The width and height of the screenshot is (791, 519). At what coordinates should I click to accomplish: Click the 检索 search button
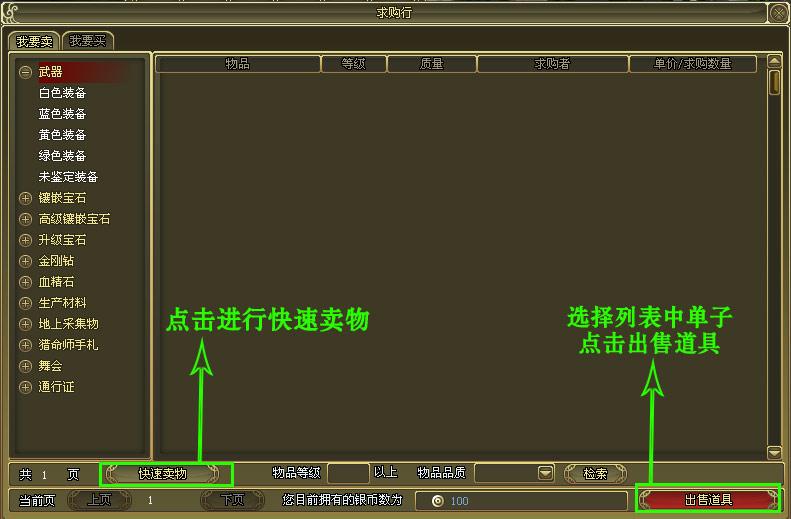pyautogui.click(x=595, y=474)
